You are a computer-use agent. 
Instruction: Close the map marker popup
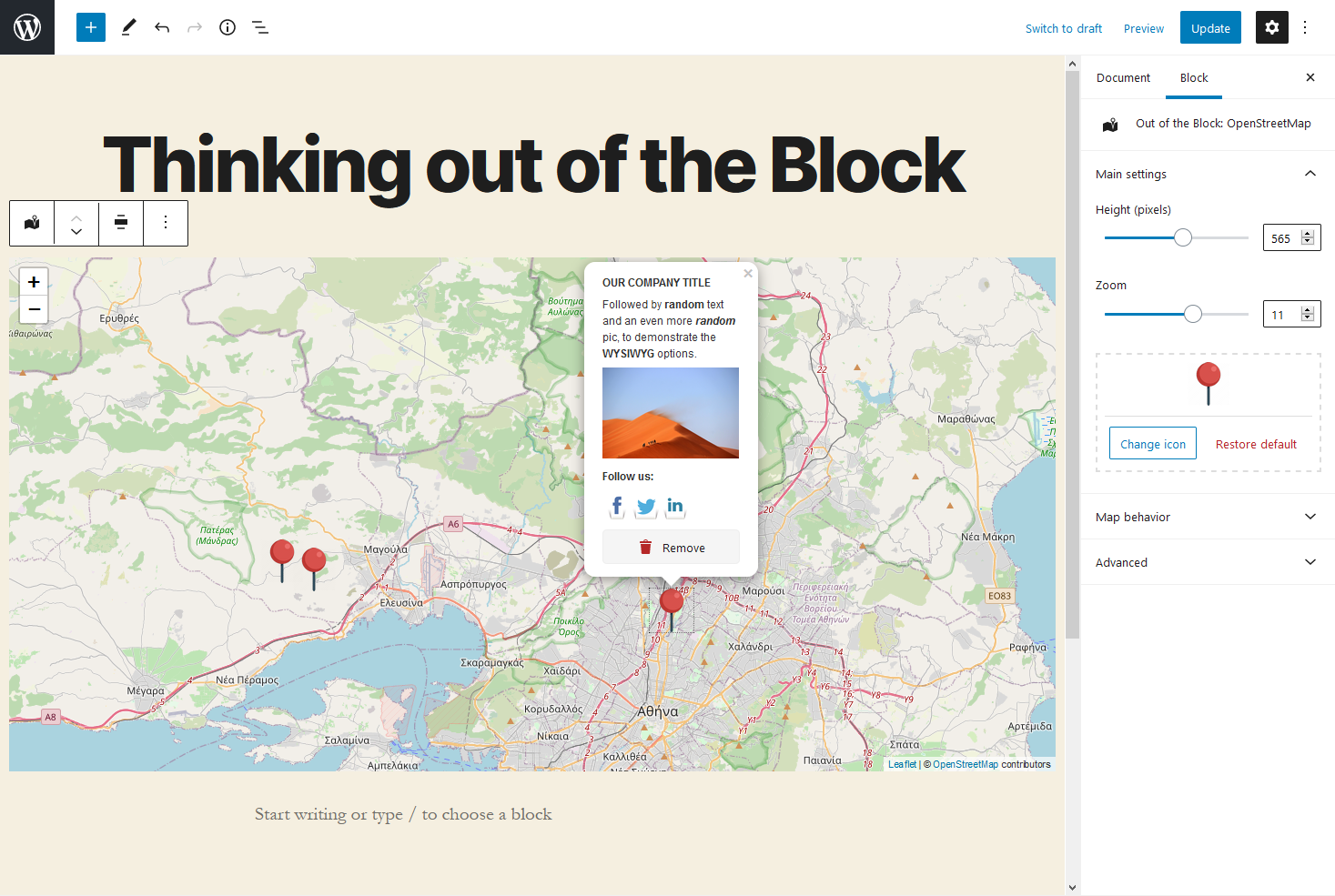tap(748, 273)
